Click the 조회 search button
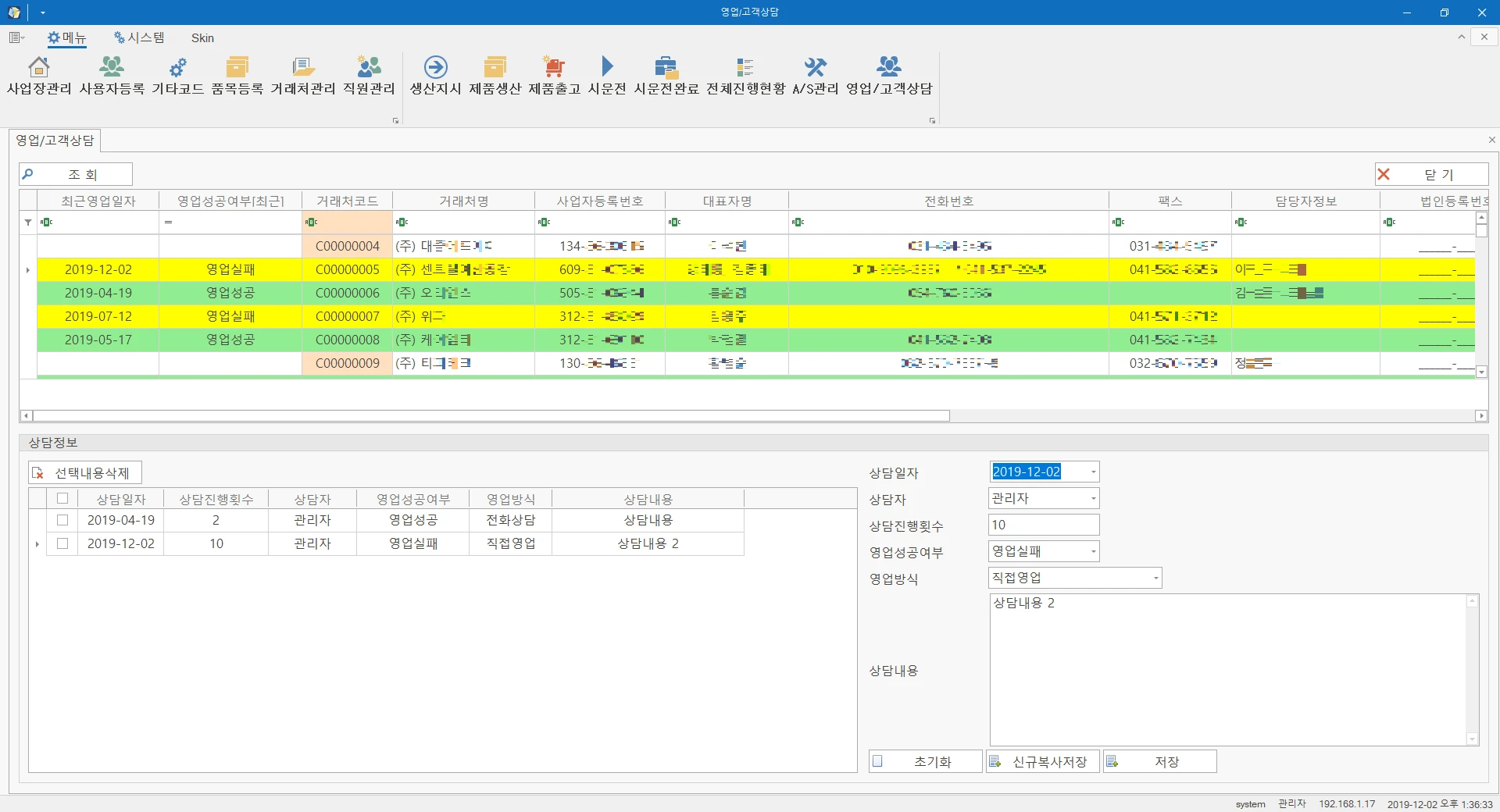The image size is (1500, 812). pos(76,174)
